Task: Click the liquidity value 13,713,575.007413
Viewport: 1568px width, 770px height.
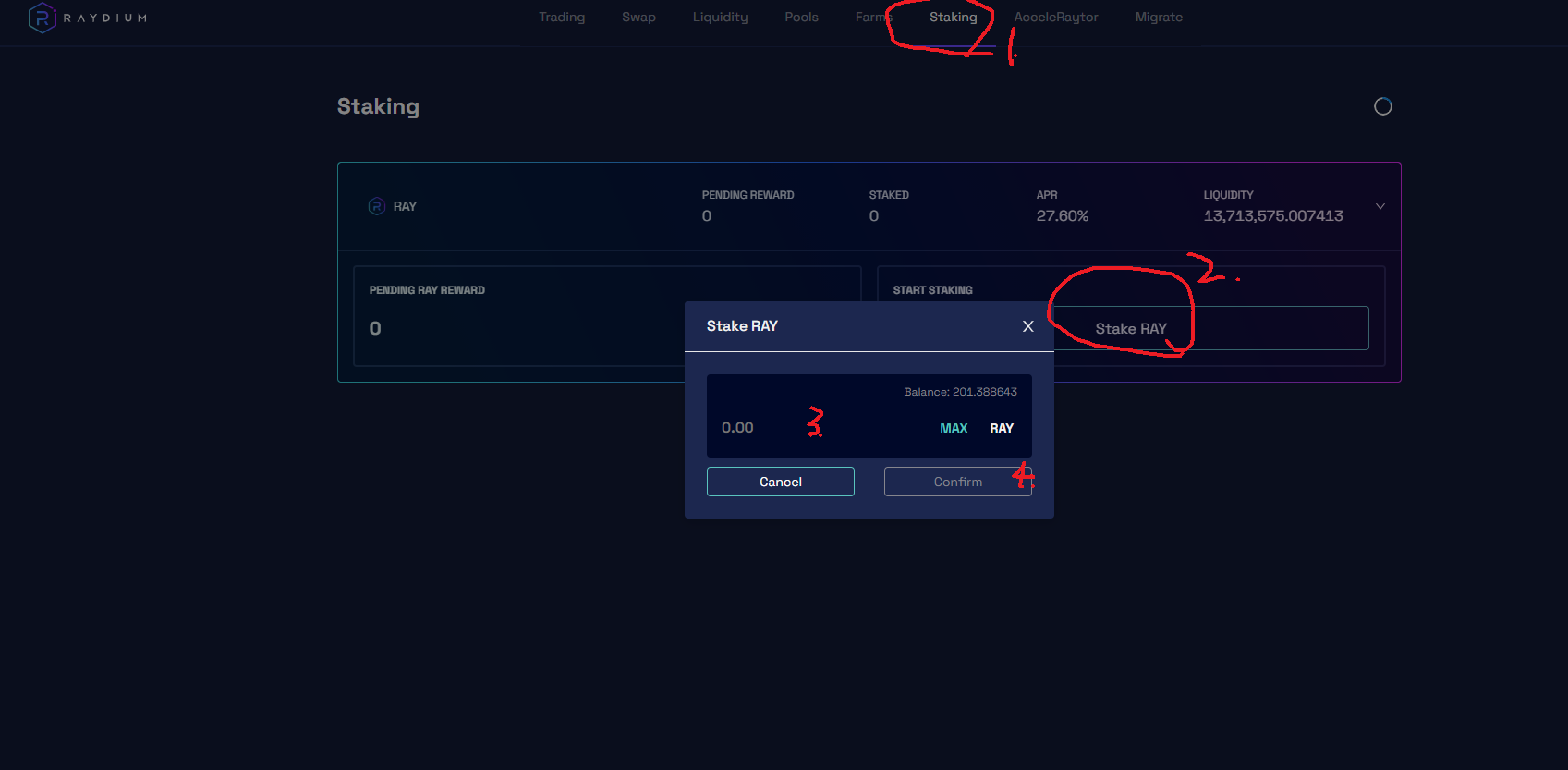Action: pyautogui.click(x=1273, y=216)
